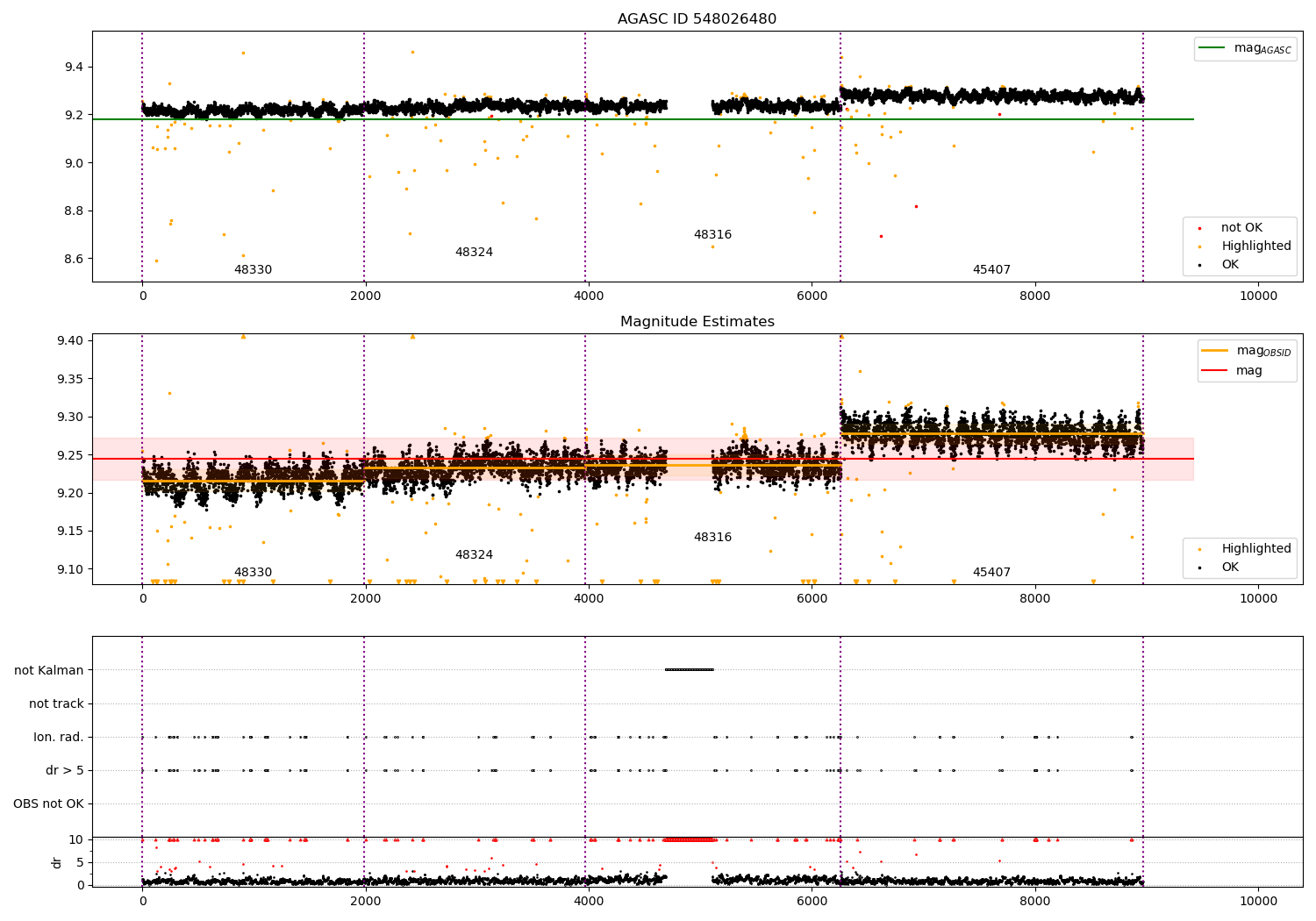This screenshot has width=1316, height=921.
Task: Click the 10 tick label on dr axis
Action: click(x=76, y=840)
